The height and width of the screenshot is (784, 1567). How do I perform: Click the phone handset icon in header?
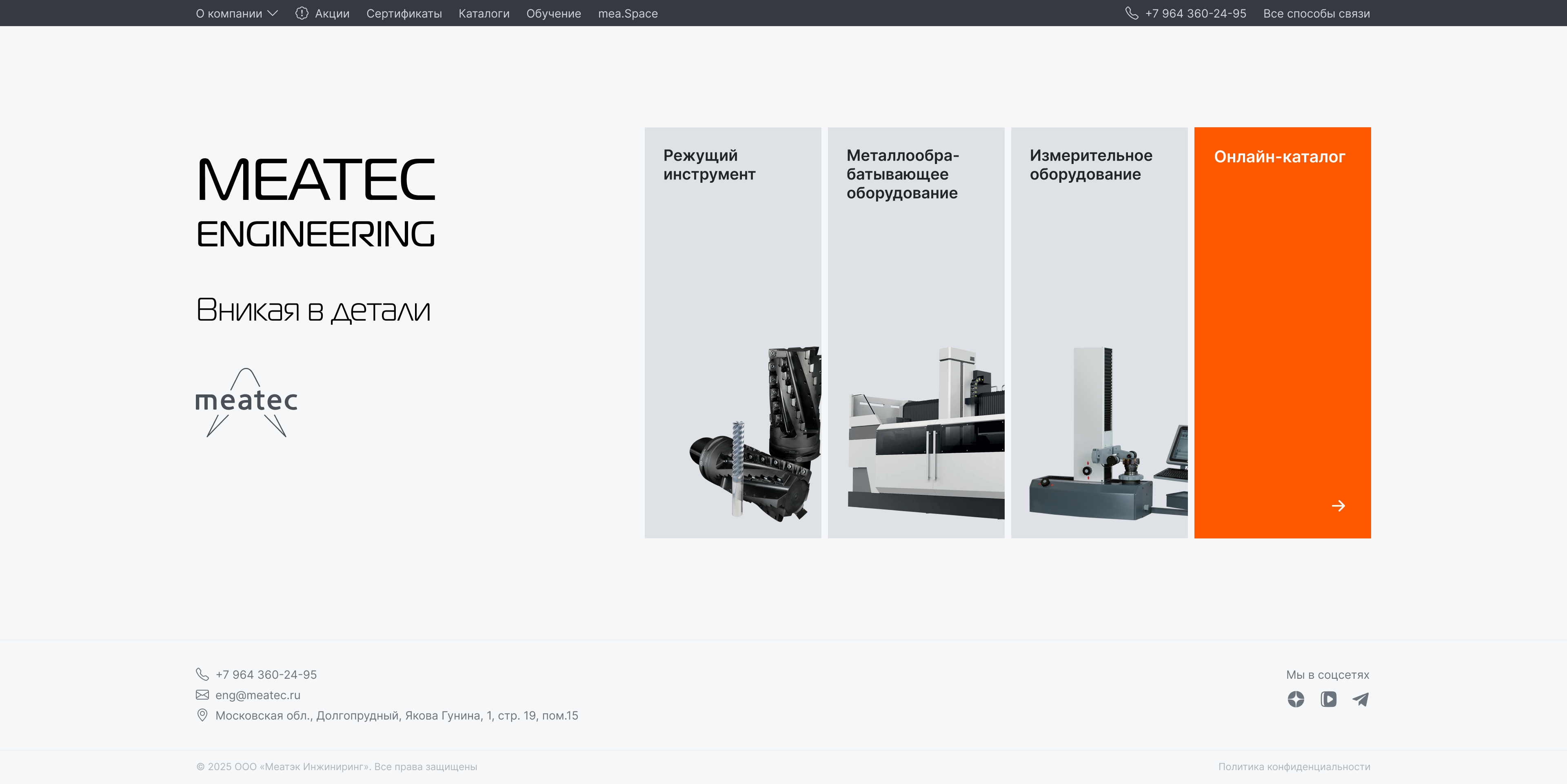coord(1132,13)
